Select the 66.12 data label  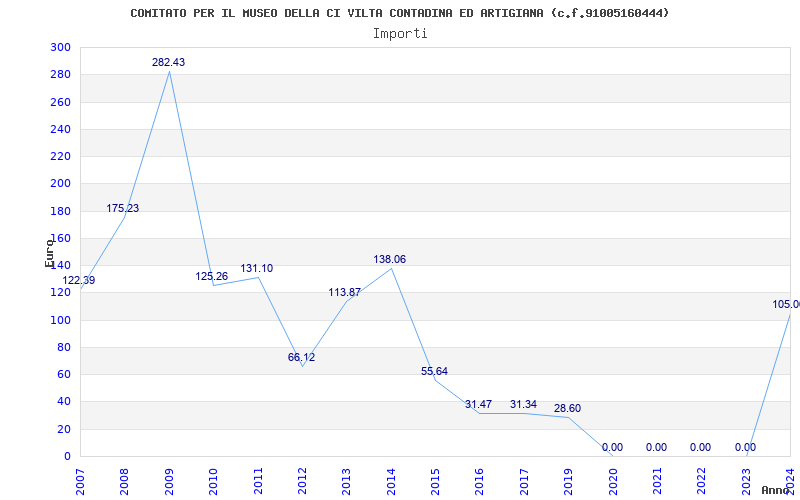[302, 358]
